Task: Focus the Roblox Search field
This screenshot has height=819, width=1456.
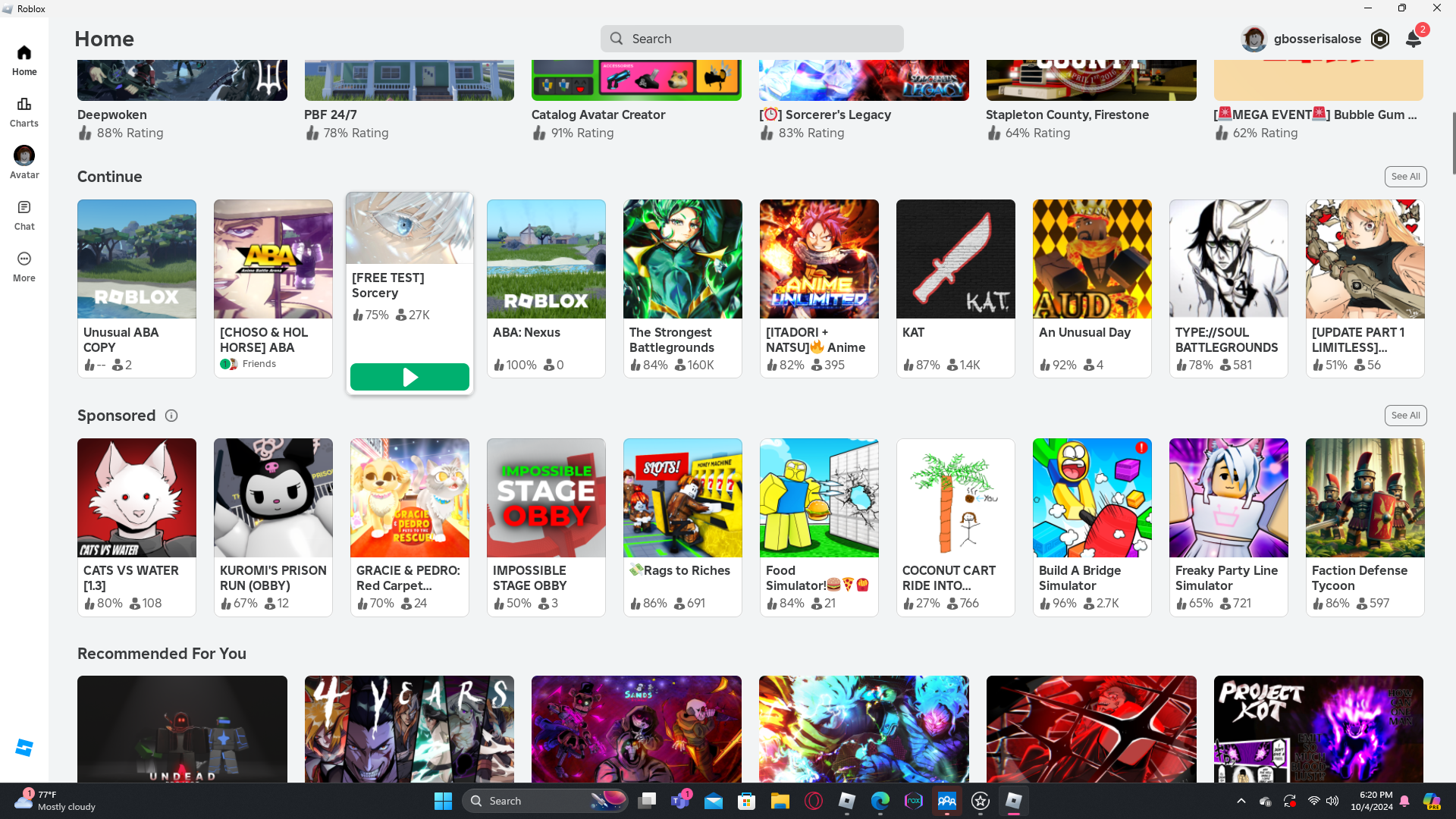Action: tap(752, 39)
